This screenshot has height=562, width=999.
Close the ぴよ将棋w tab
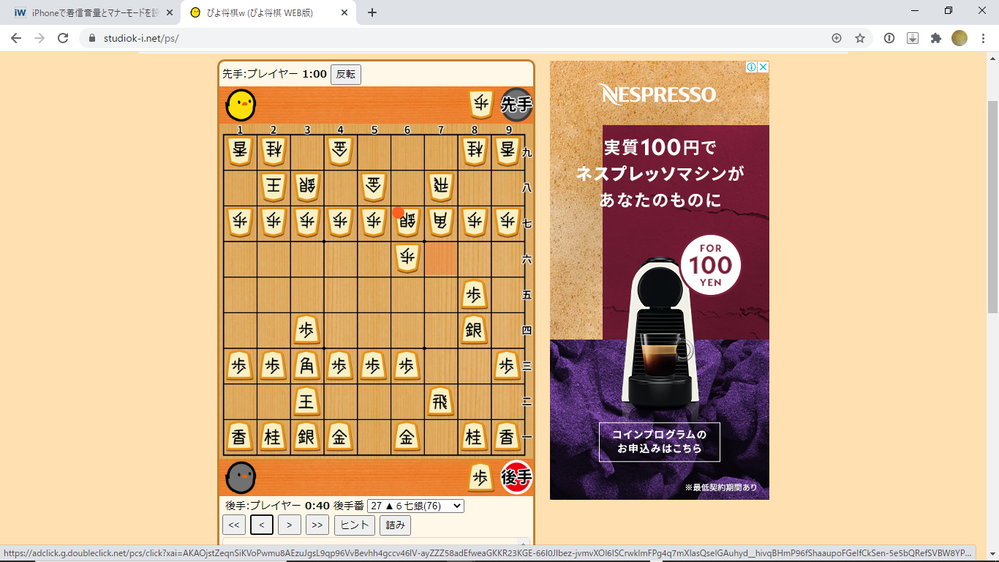344,13
